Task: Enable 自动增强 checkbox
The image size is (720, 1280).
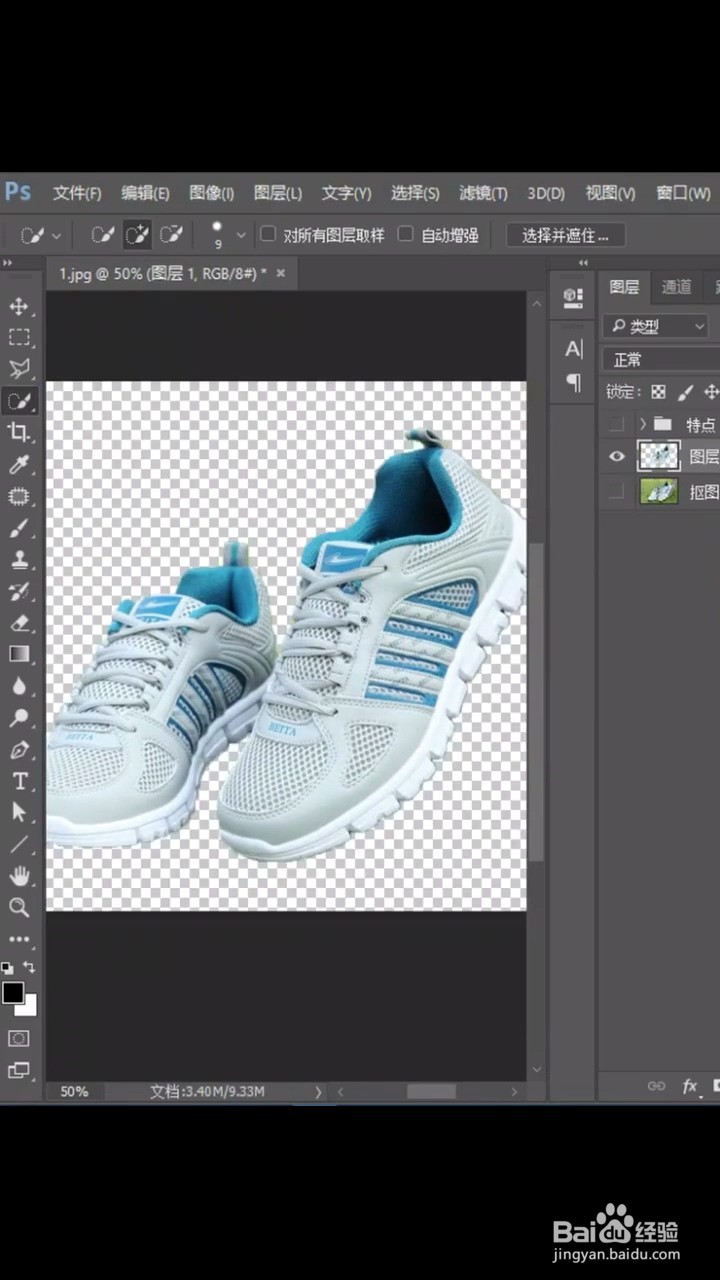Action: pos(405,234)
